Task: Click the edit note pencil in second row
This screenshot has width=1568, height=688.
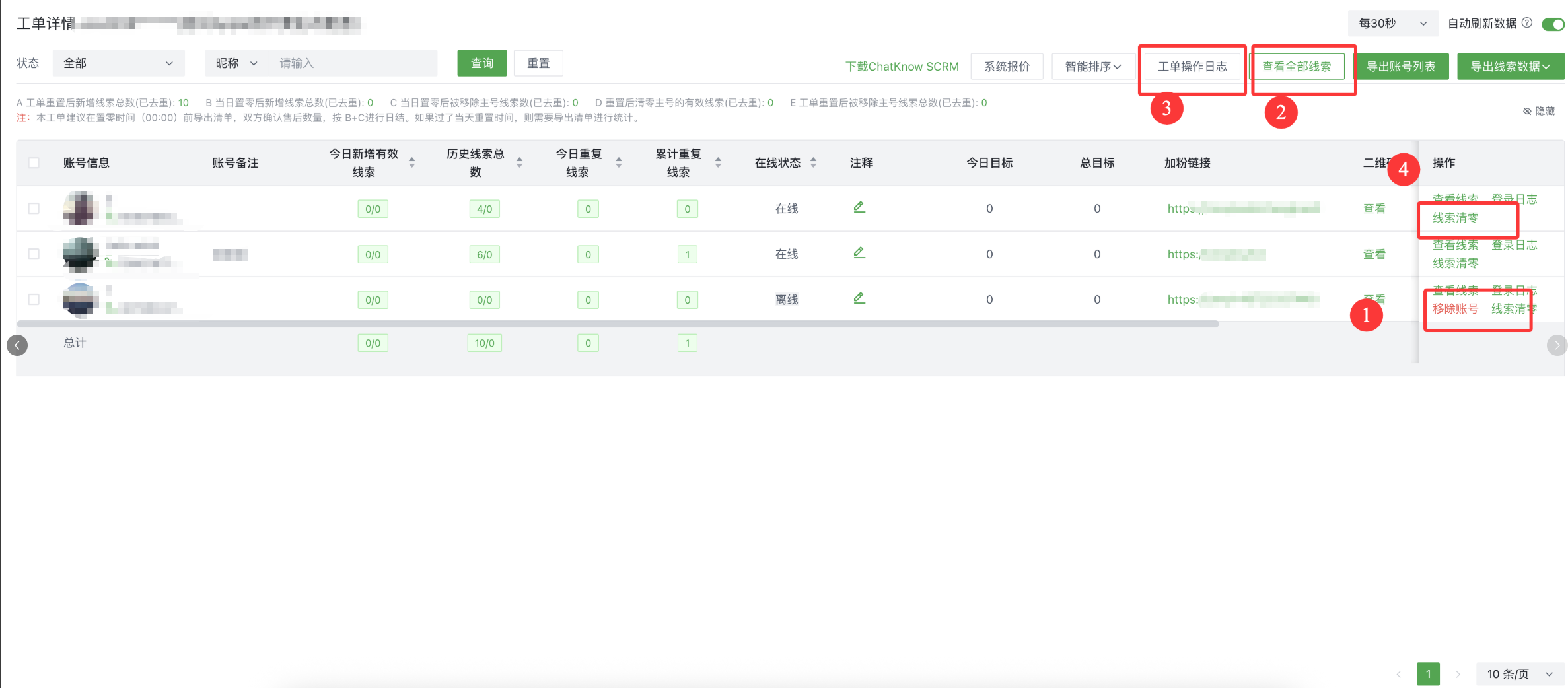Action: 859,253
